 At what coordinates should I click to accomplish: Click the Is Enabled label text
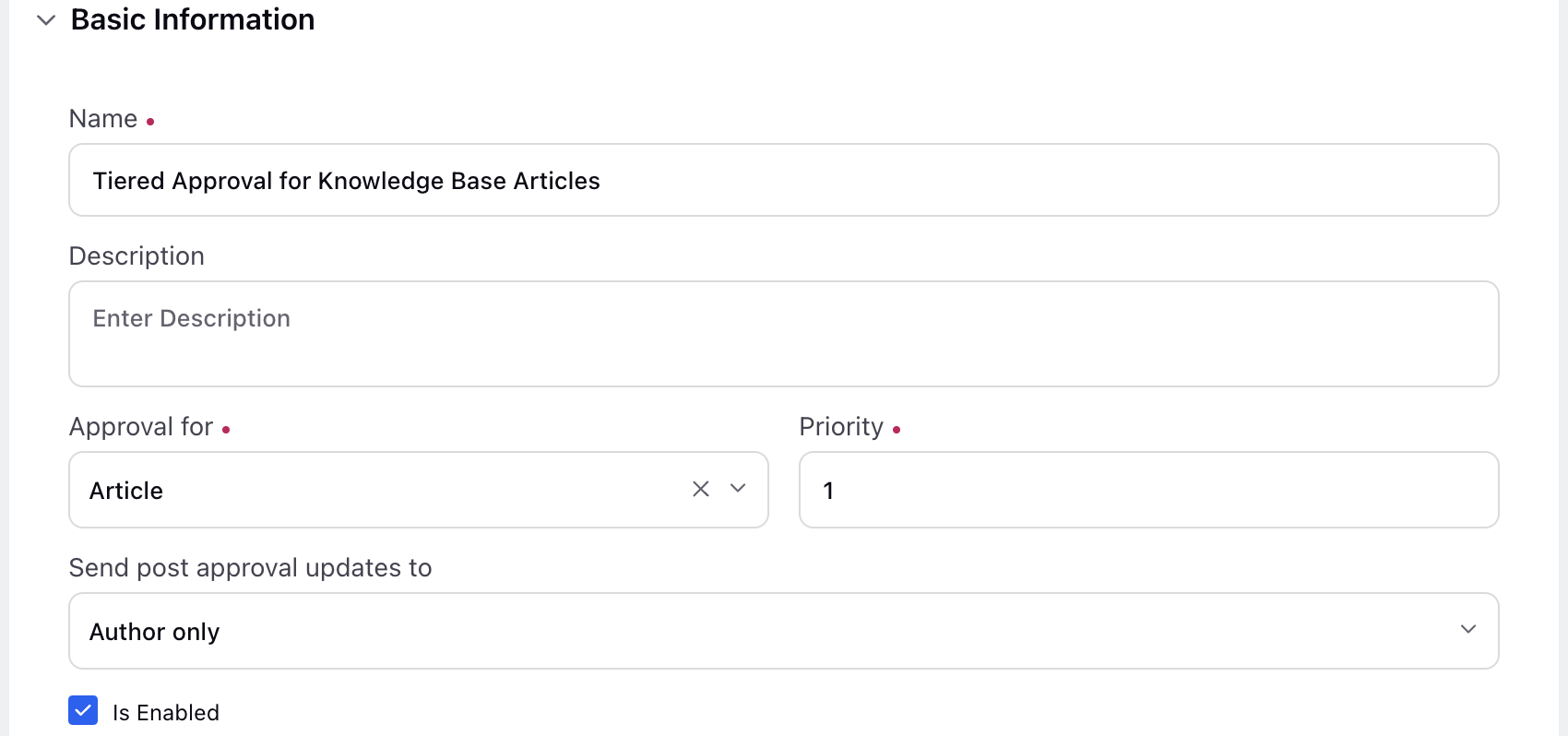pos(166,713)
